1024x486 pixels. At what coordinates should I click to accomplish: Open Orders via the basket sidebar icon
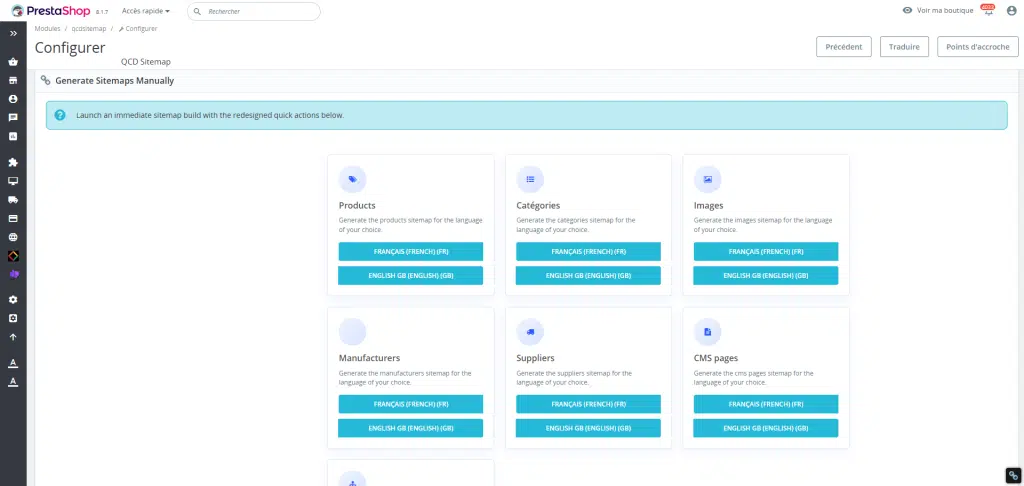point(13,62)
